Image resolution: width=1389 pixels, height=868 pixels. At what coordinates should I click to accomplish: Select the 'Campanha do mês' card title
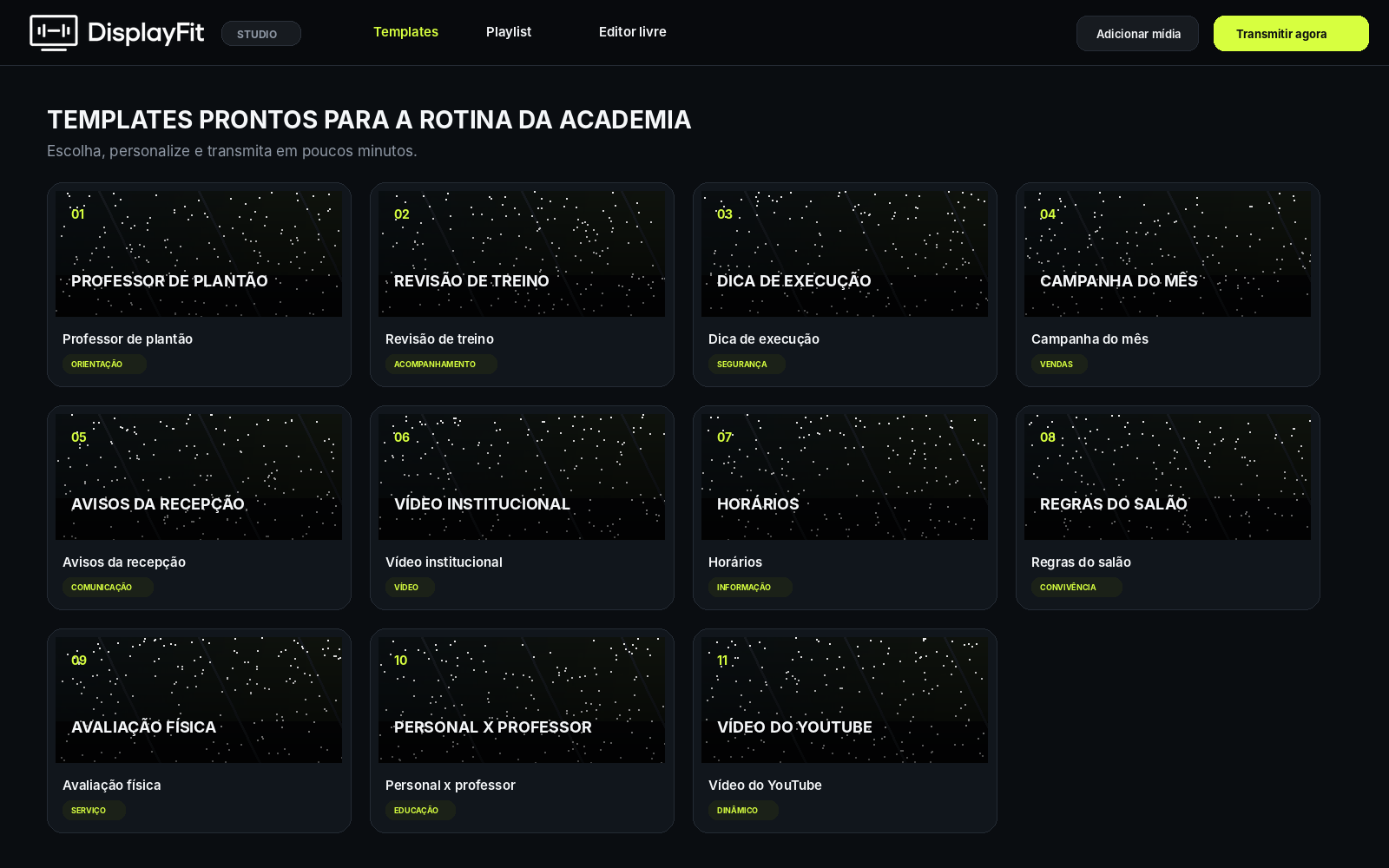[1089, 339]
